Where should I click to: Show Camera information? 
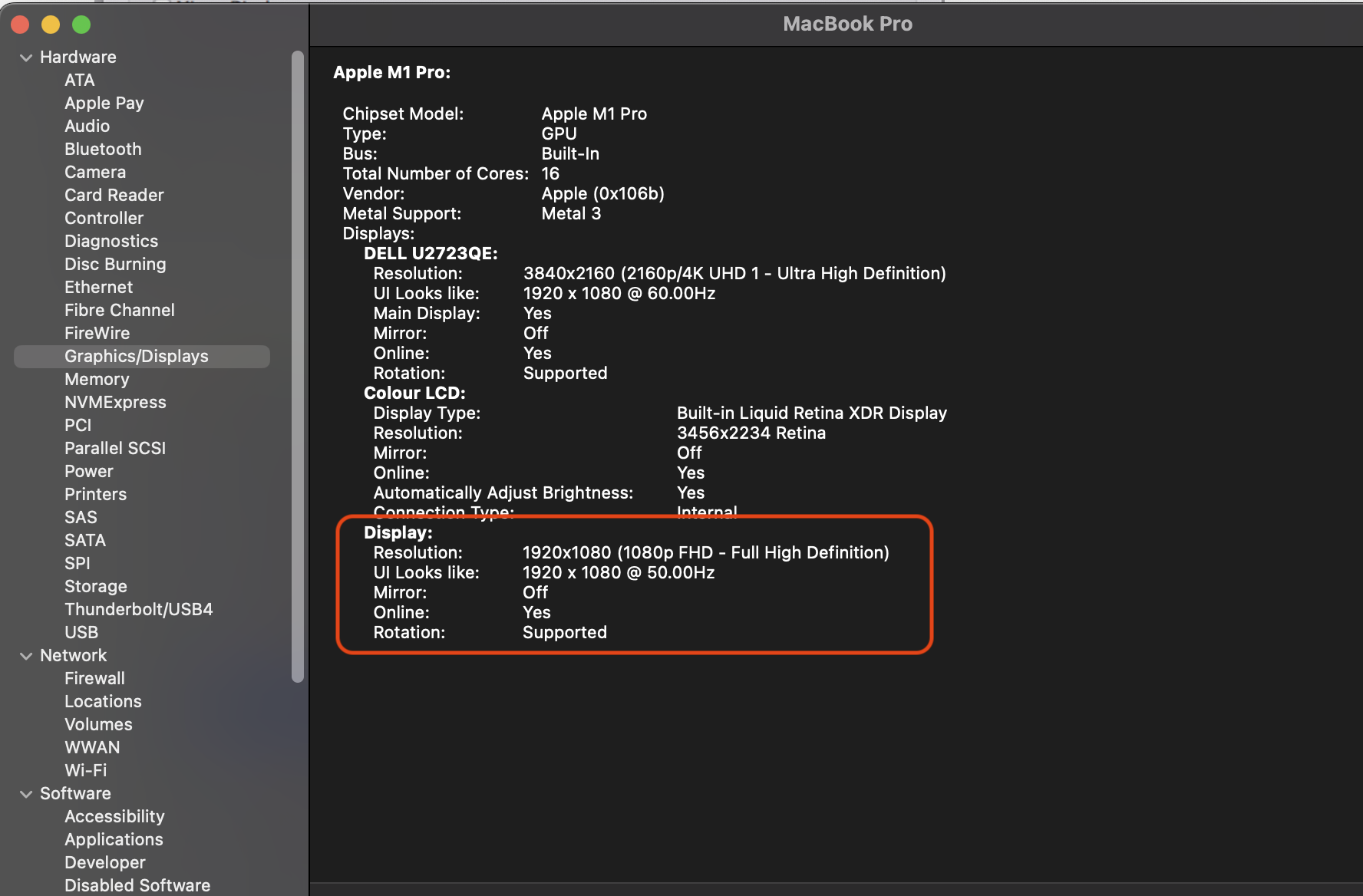click(x=95, y=173)
